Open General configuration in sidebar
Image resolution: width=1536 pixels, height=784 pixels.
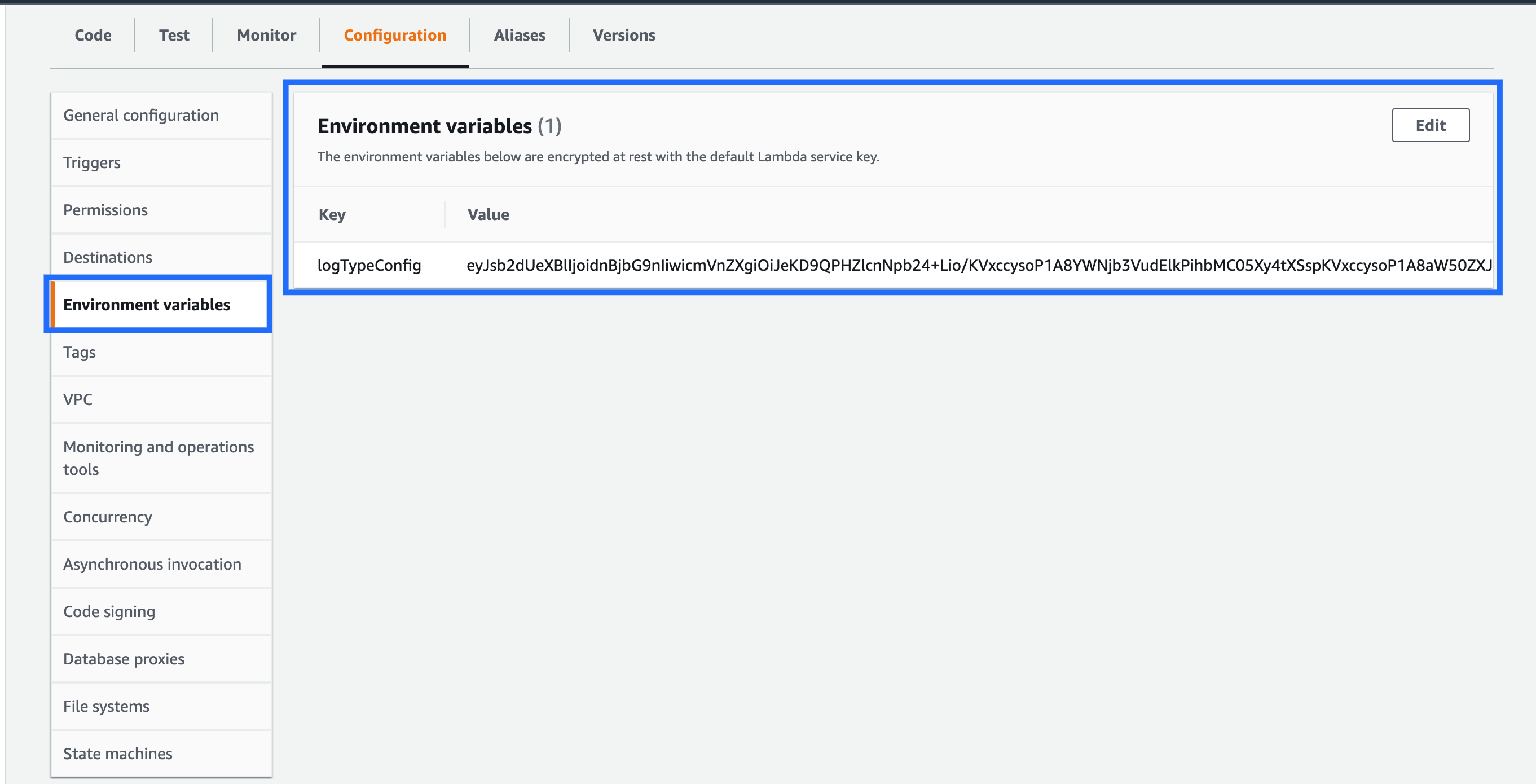[x=142, y=115]
